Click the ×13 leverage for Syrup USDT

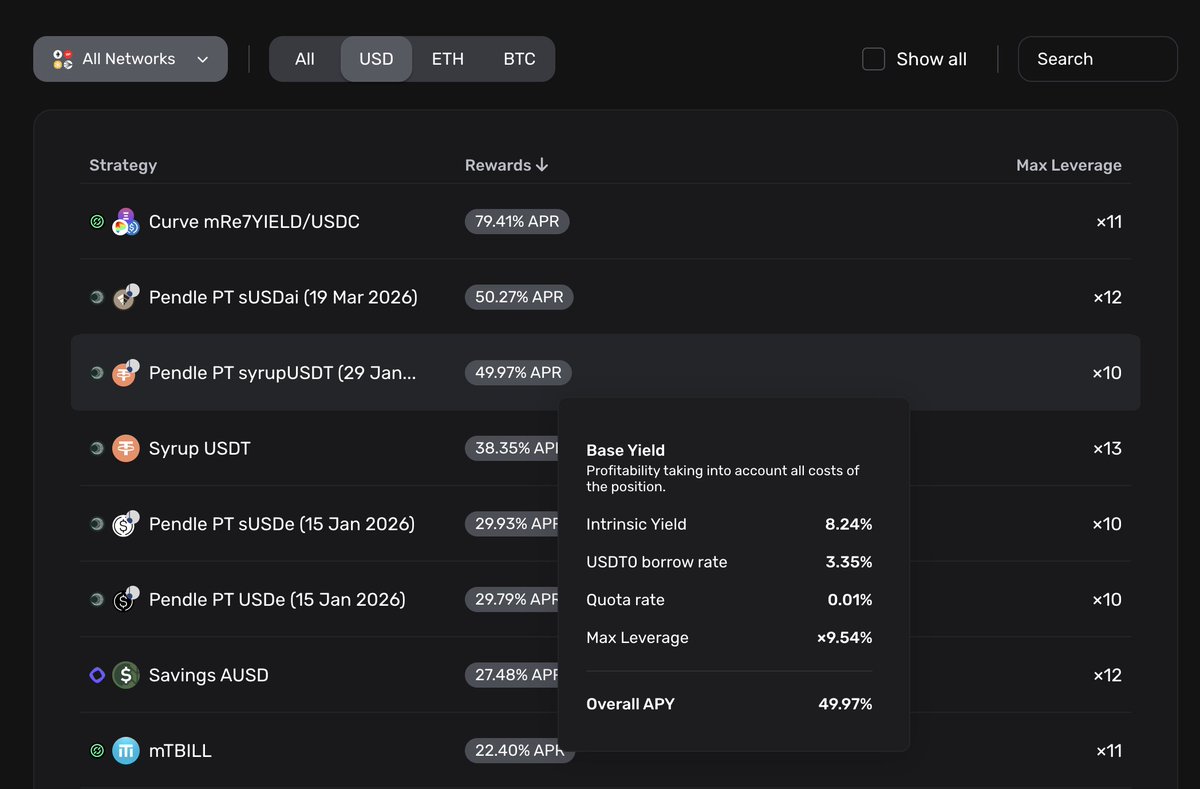coord(1107,448)
